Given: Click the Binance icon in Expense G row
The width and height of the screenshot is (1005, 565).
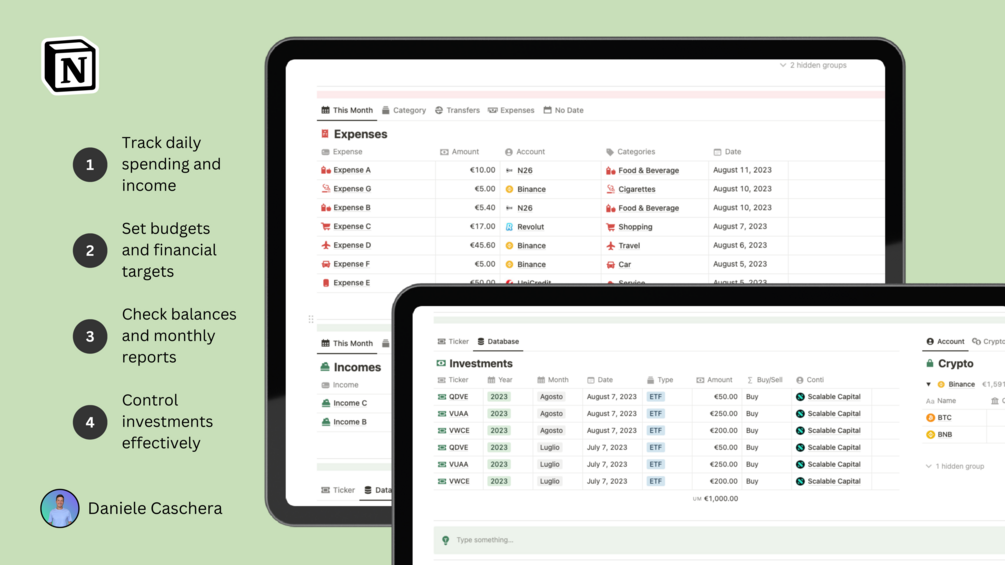Looking at the screenshot, I should 510,189.
